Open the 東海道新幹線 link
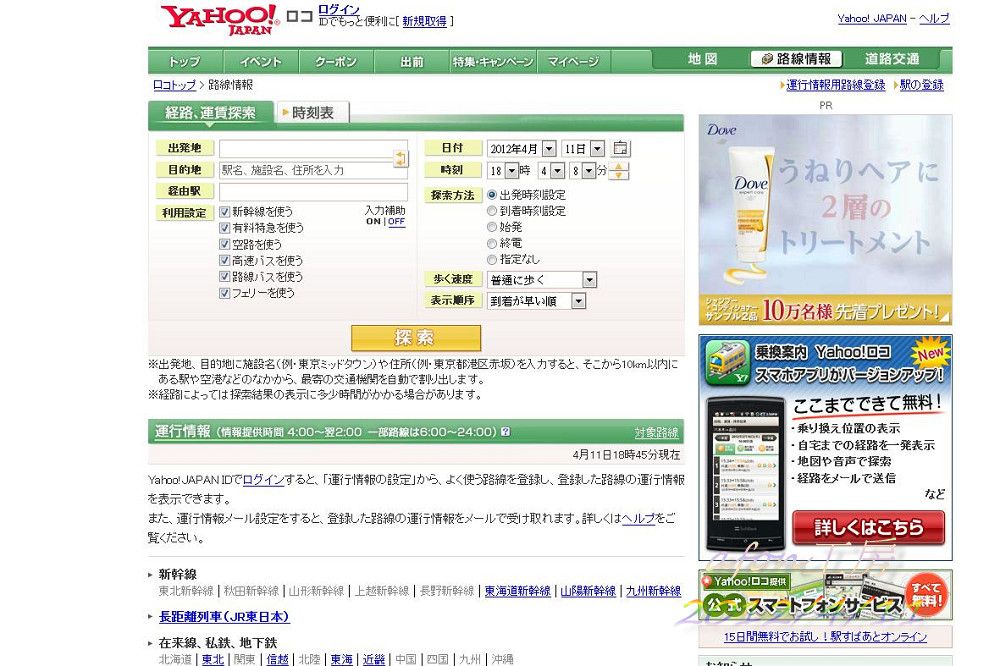 click(517, 591)
